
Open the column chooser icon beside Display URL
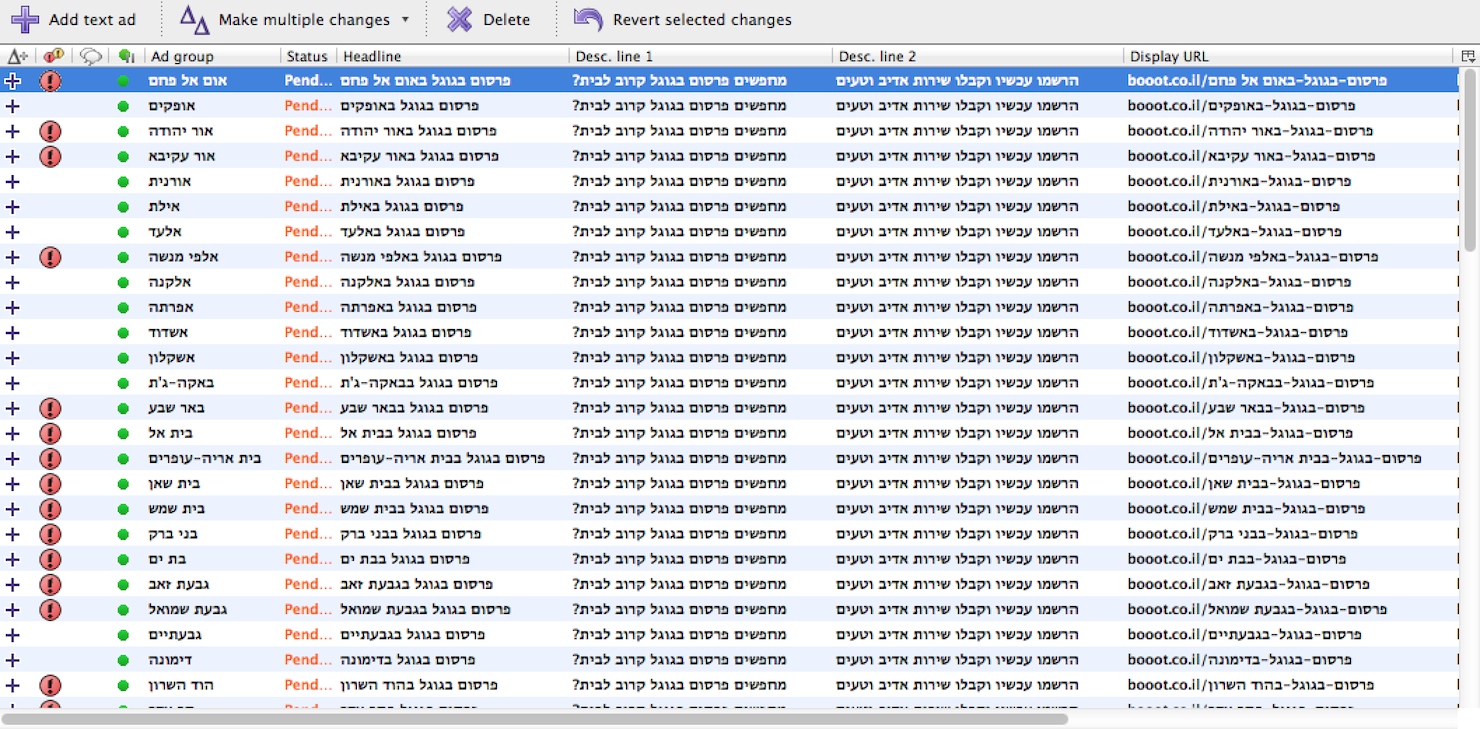(x=1468, y=56)
